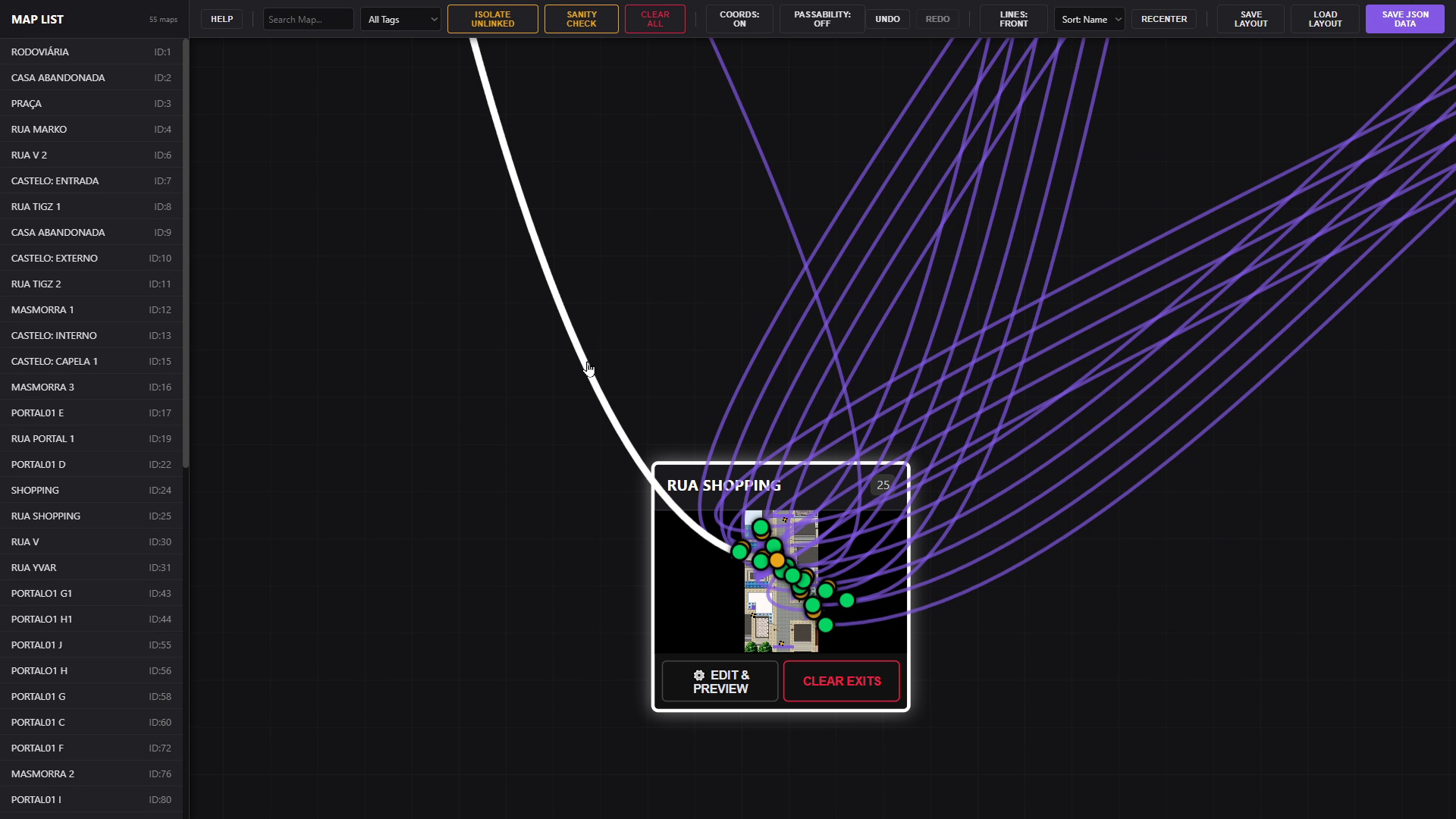The height and width of the screenshot is (819, 1456).
Task: Click the 25 ID badge on card
Action: (883, 485)
